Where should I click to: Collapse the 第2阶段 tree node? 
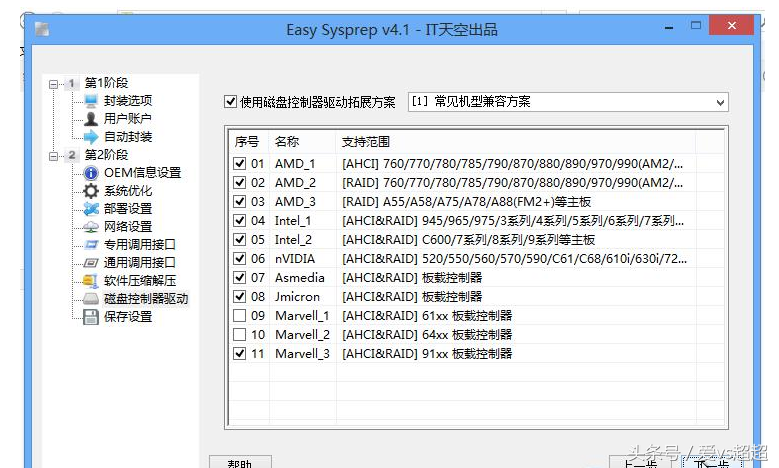point(53,156)
